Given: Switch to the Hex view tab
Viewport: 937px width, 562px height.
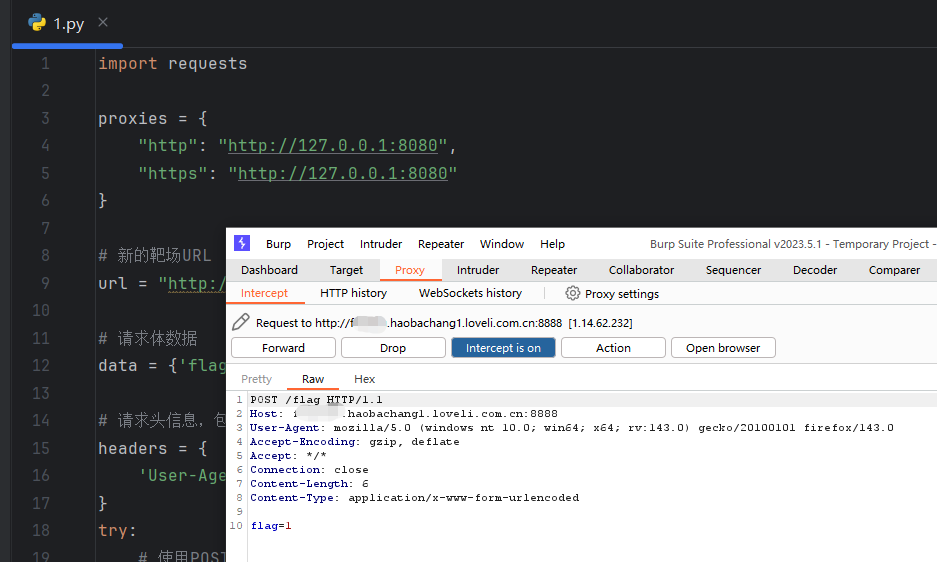Looking at the screenshot, I should click(x=365, y=379).
